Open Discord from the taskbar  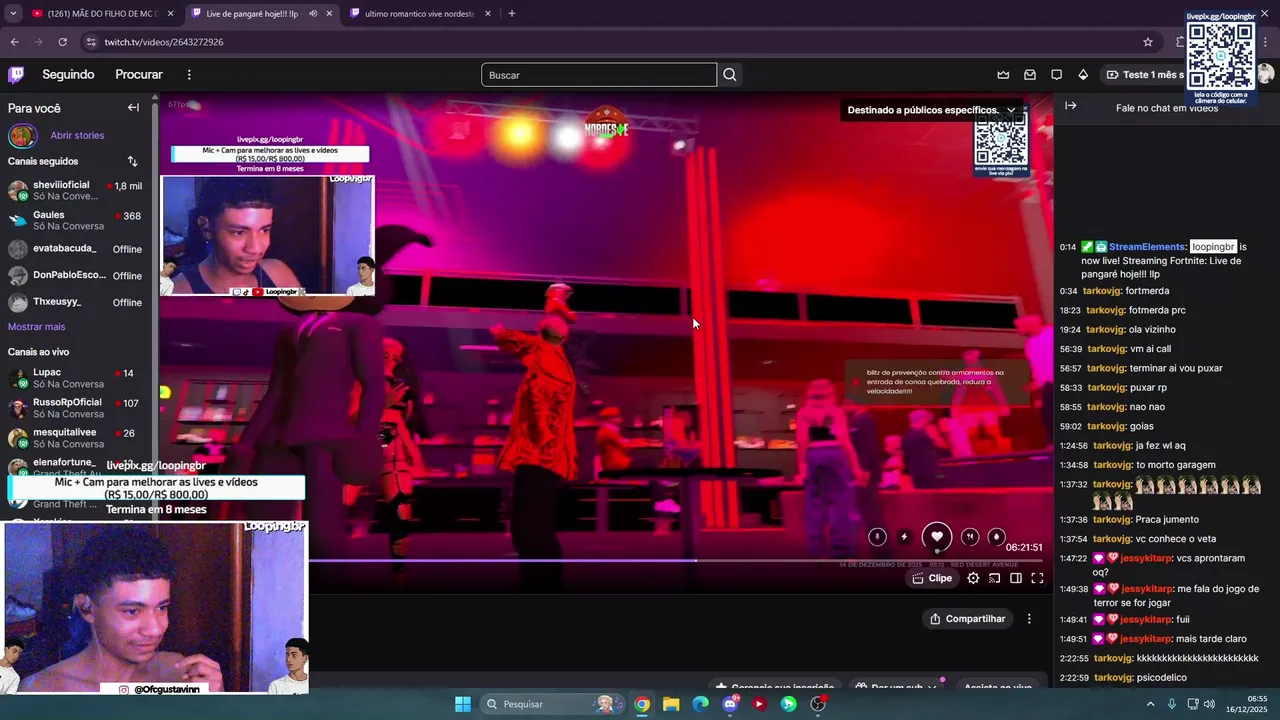(730, 704)
